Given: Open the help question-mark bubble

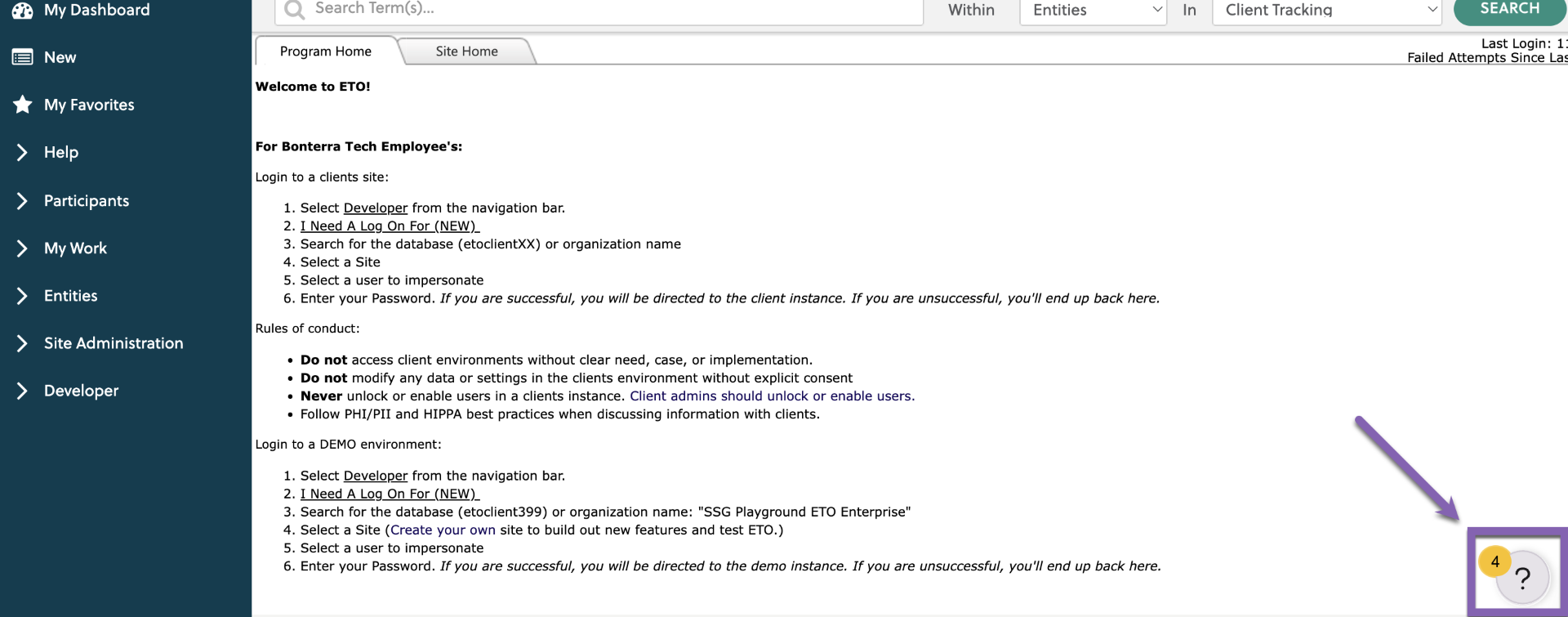Looking at the screenshot, I should pos(1522,578).
